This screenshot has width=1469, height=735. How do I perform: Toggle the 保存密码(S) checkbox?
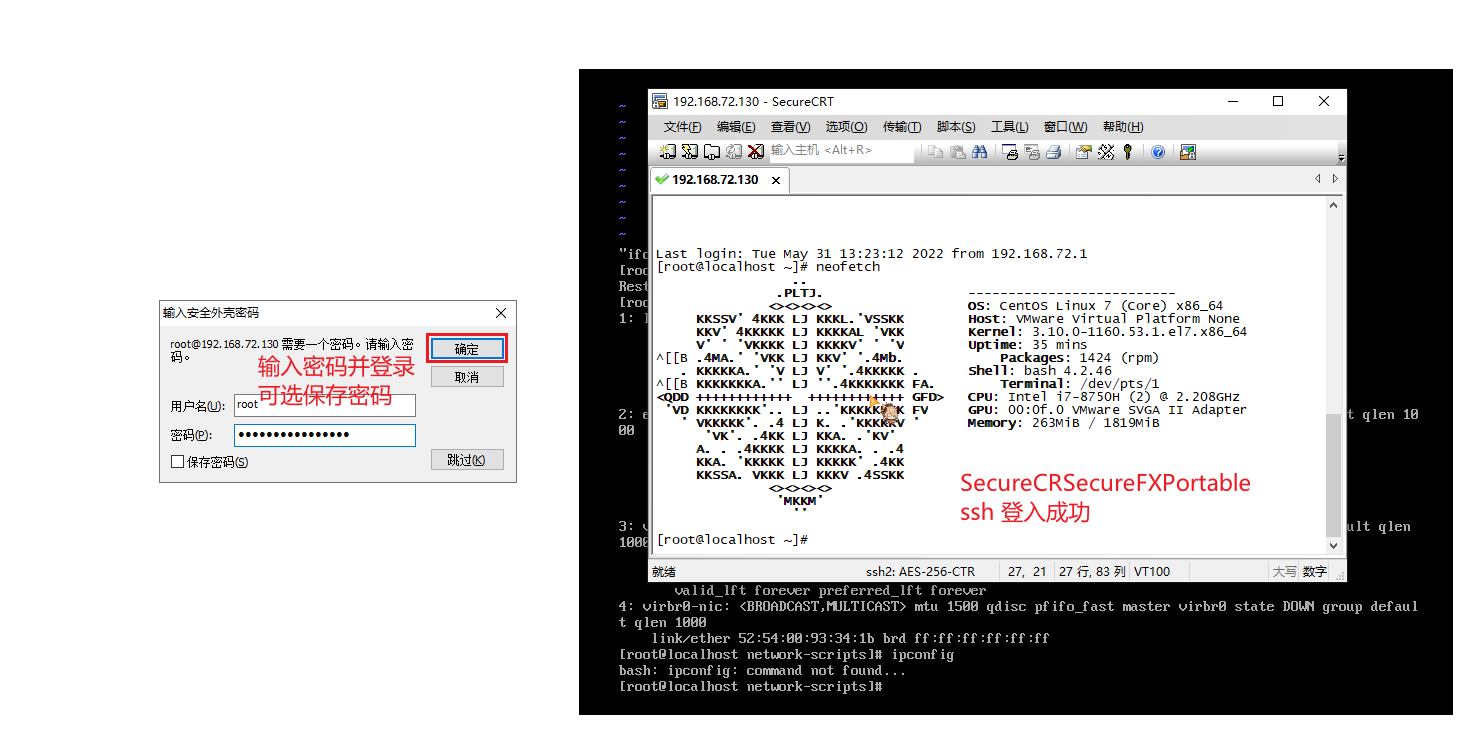tap(178, 462)
